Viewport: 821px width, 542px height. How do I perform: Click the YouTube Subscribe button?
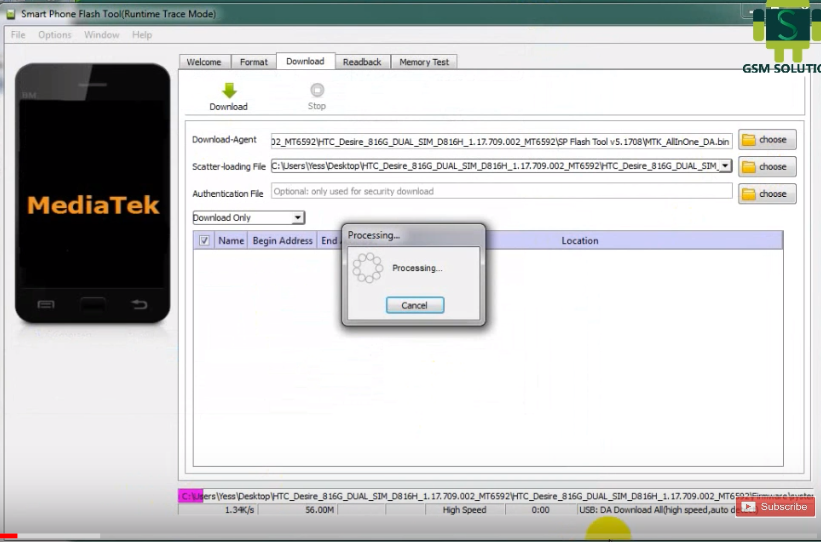(x=775, y=506)
